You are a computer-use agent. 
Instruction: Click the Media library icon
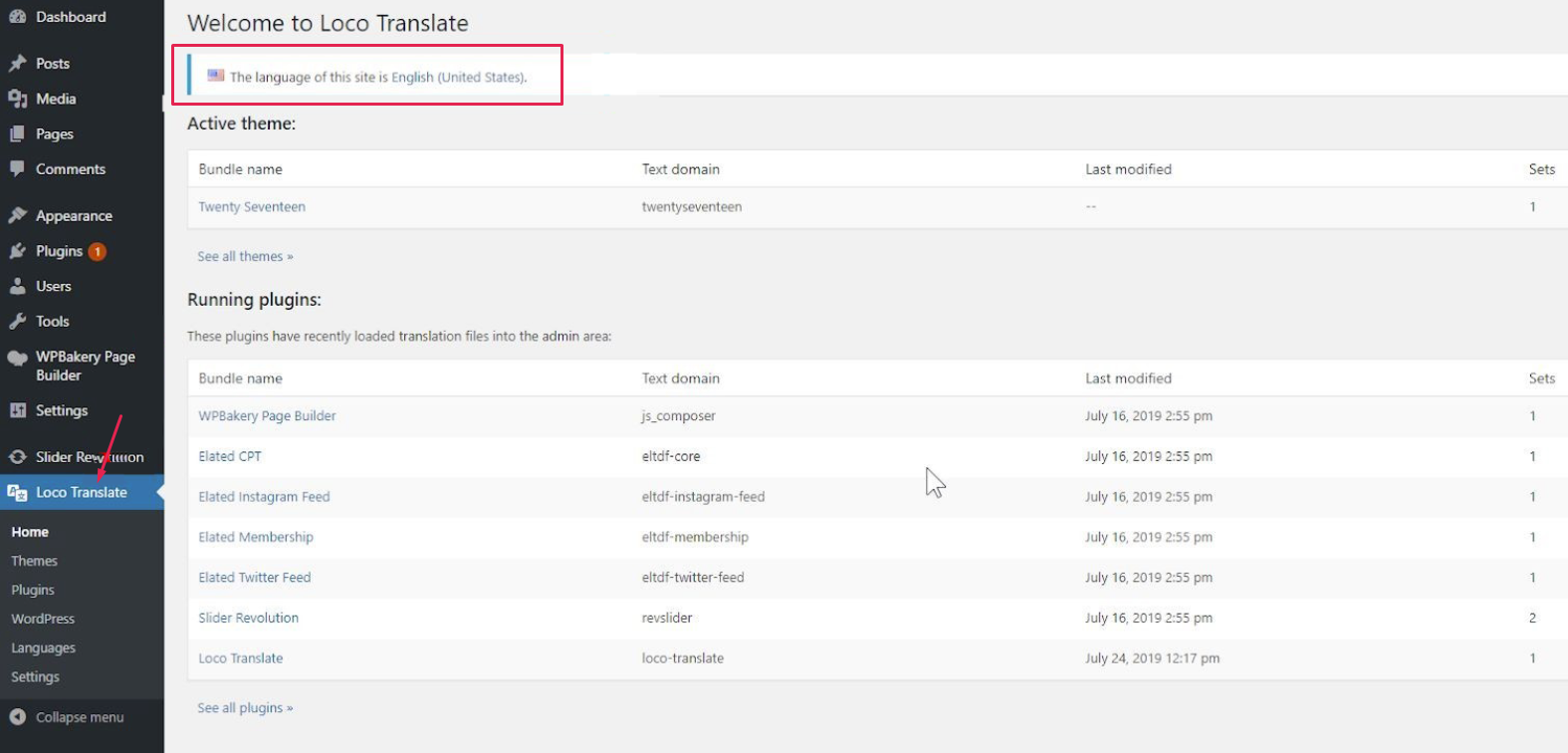[x=17, y=99]
